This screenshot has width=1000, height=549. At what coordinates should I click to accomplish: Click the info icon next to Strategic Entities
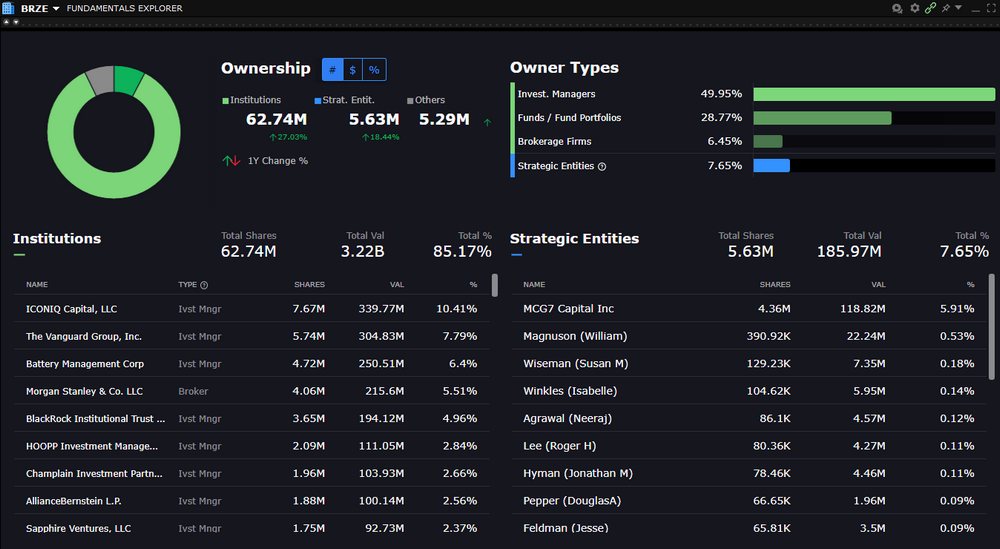[602, 166]
